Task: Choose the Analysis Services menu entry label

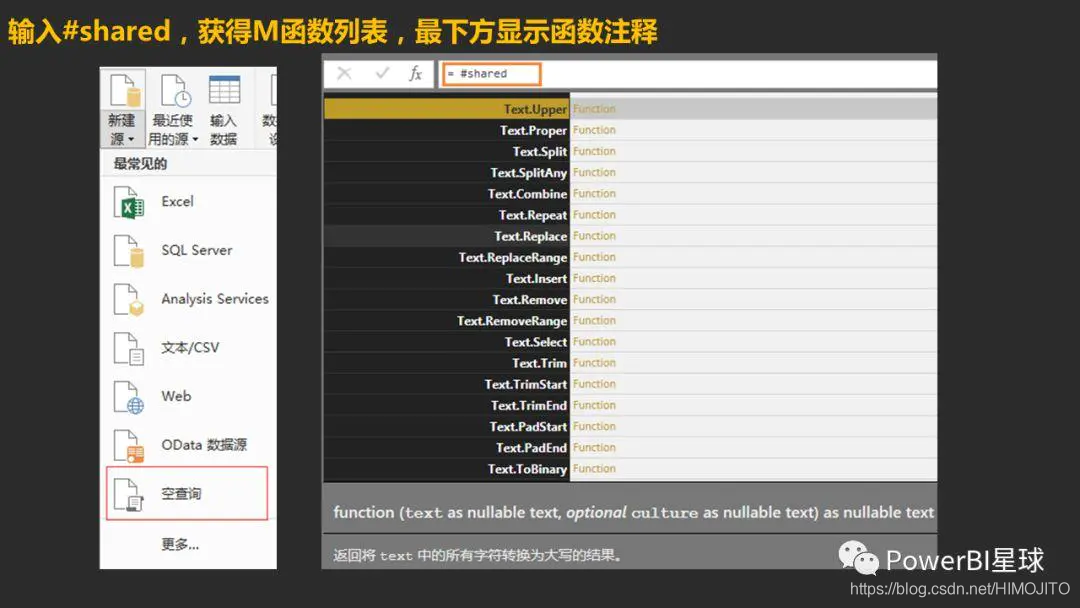Action: pyautogui.click(x=215, y=299)
